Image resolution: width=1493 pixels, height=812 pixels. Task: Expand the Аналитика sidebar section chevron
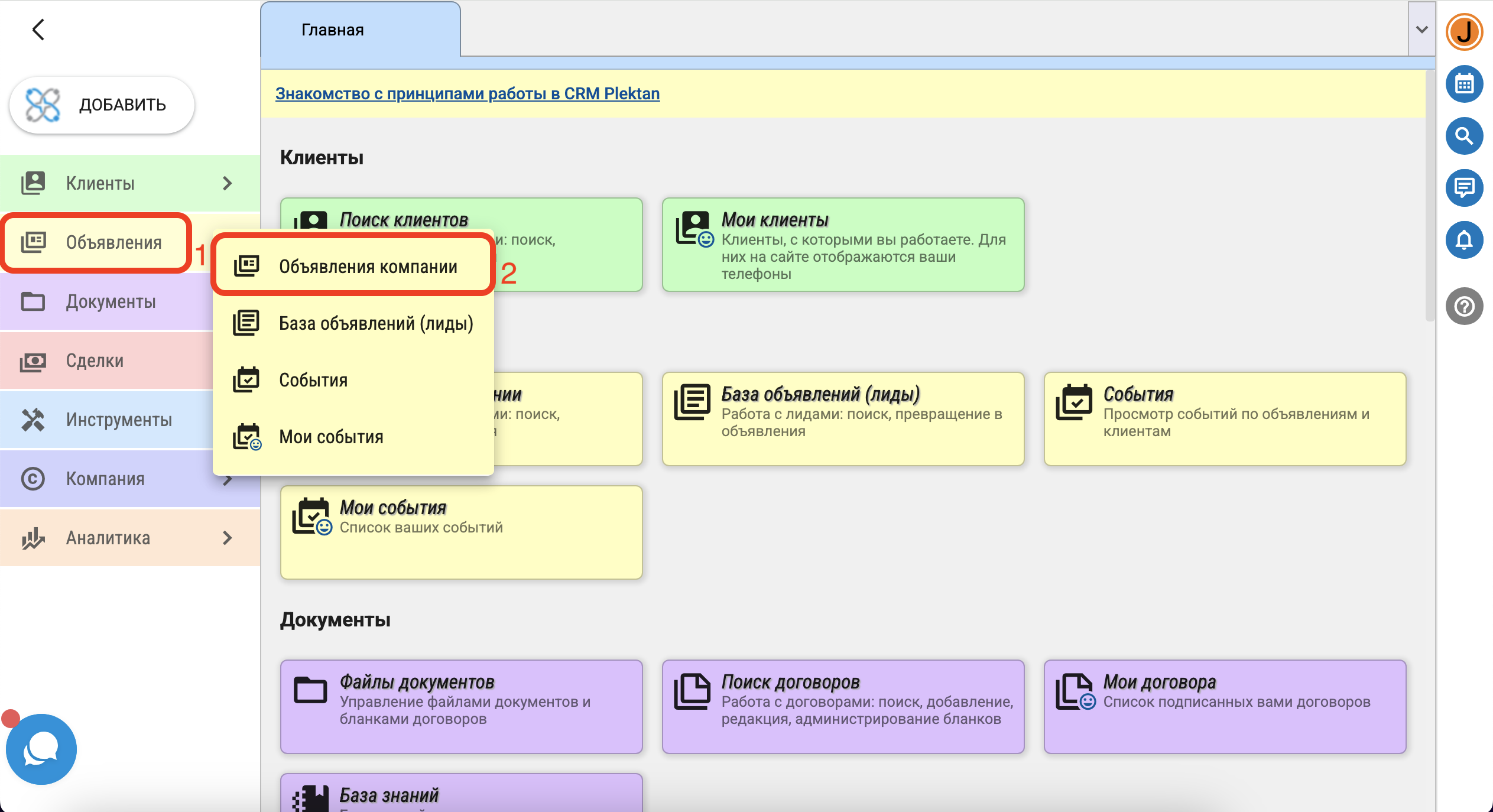point(227,538)
